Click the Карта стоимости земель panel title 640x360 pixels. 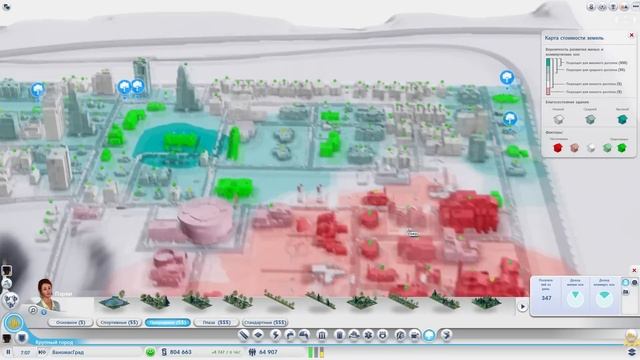coord(573,38)
